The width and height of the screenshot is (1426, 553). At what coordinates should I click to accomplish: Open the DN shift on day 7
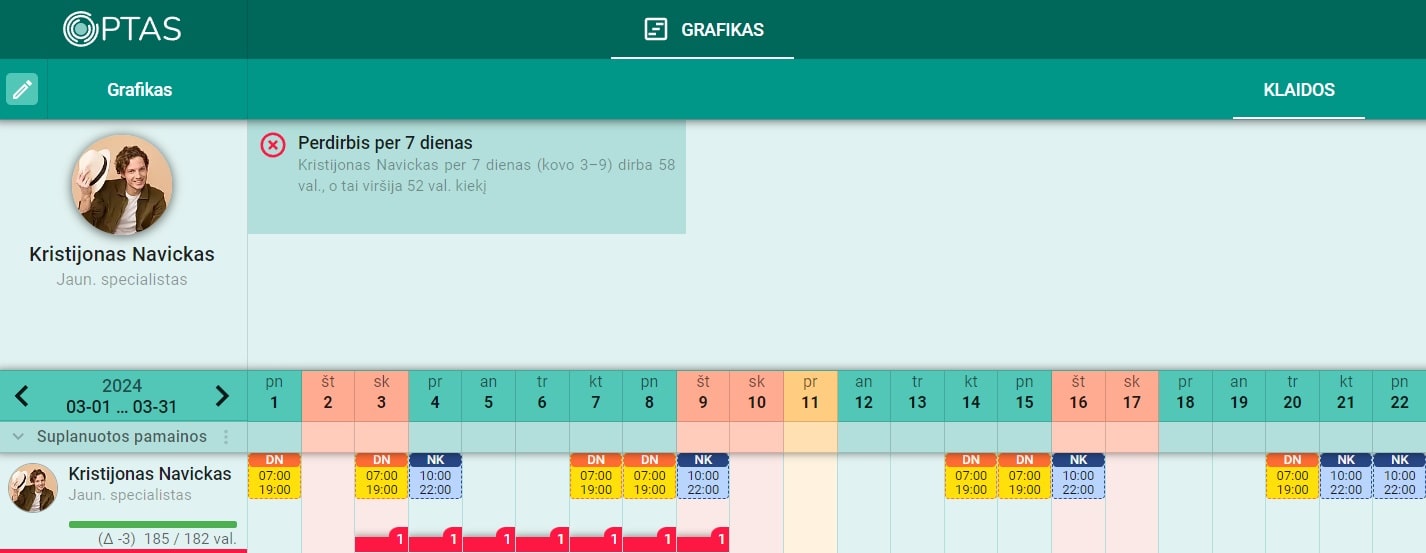click(x=596, y=476)
